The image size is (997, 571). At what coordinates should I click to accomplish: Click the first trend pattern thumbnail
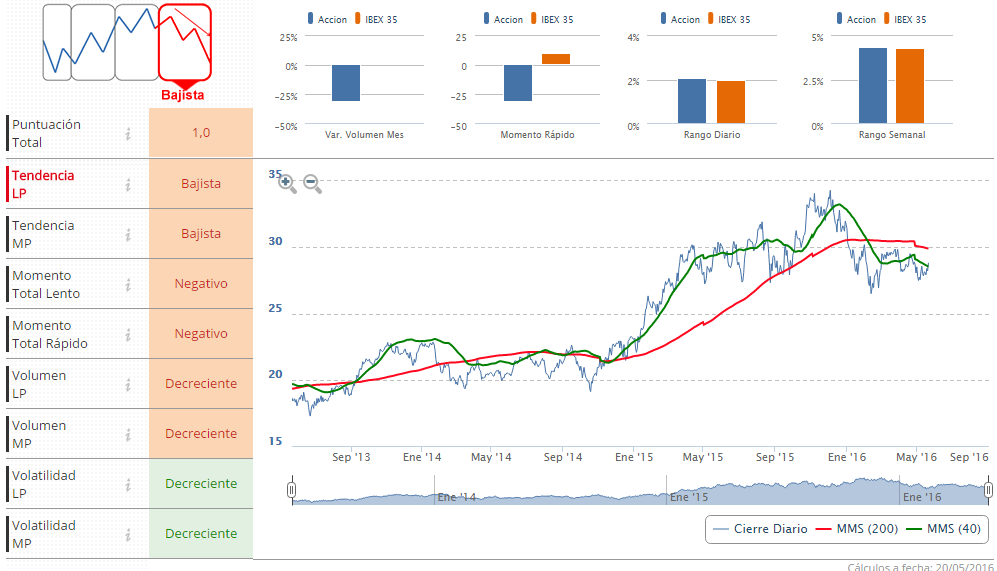click(x=57, y=42)
